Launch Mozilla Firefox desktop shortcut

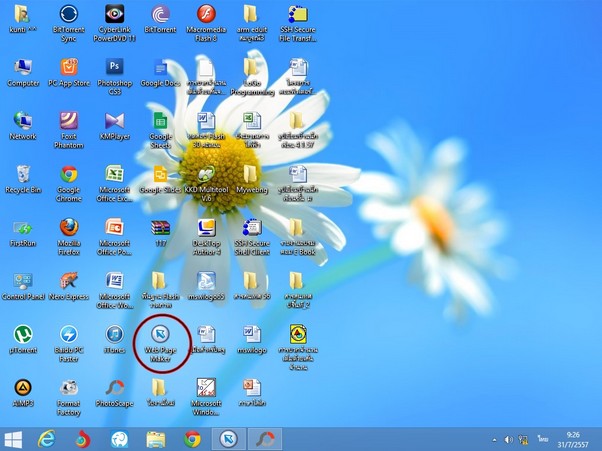[x=69, y=237]
